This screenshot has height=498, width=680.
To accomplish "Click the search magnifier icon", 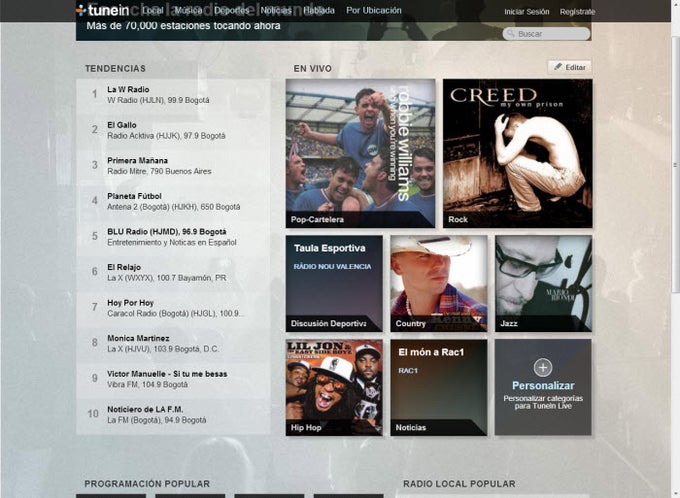I will tap(510, 33).
